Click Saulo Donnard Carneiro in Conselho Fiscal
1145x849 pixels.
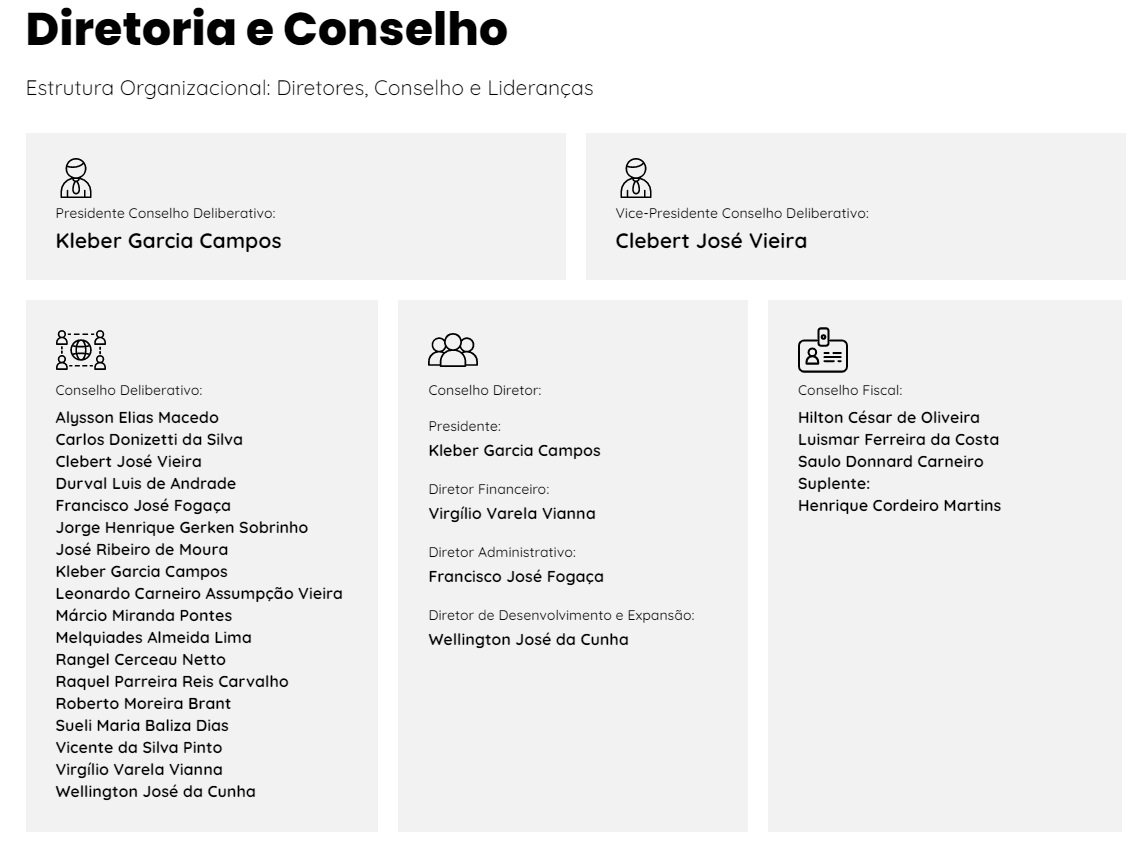(890, 462)
